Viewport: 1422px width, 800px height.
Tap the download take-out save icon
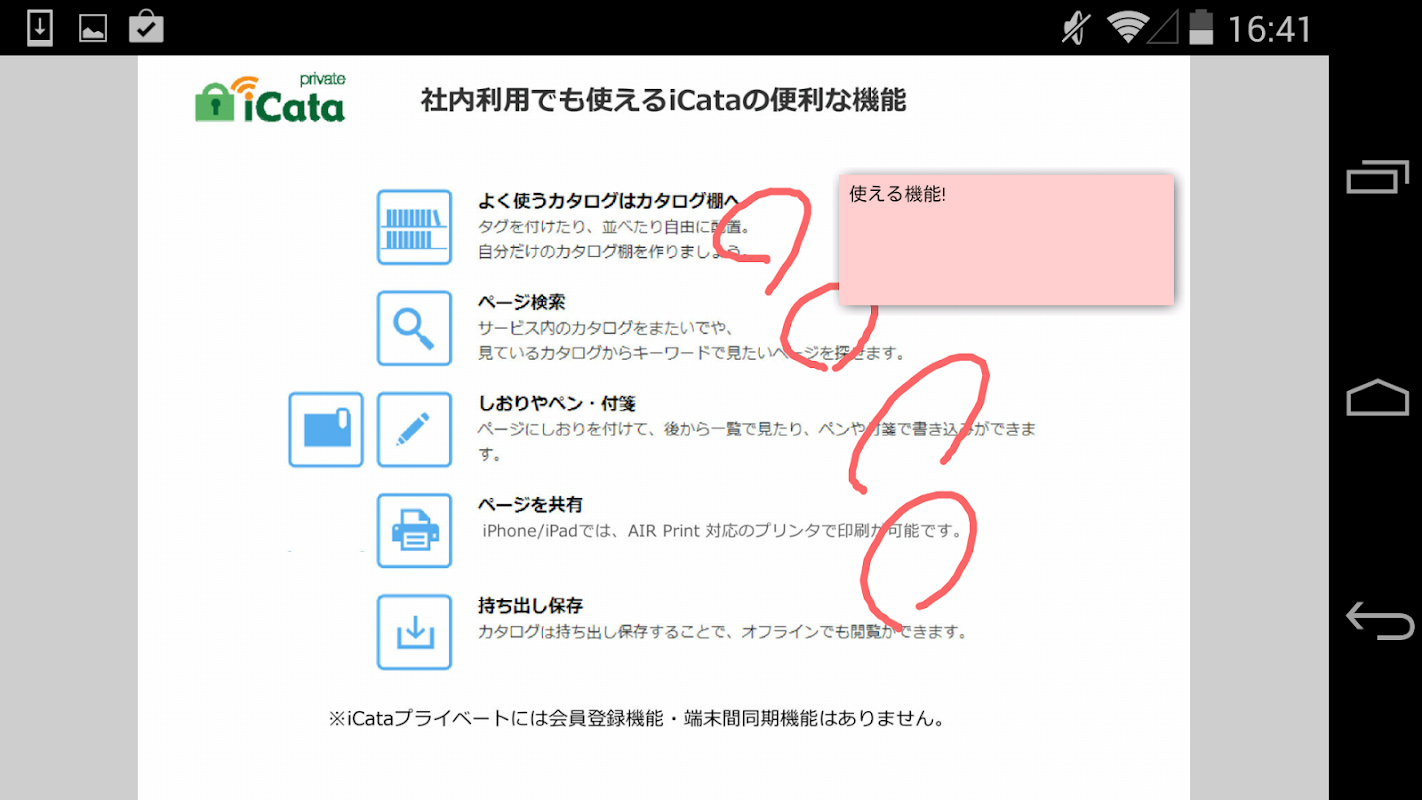point(414,632)
